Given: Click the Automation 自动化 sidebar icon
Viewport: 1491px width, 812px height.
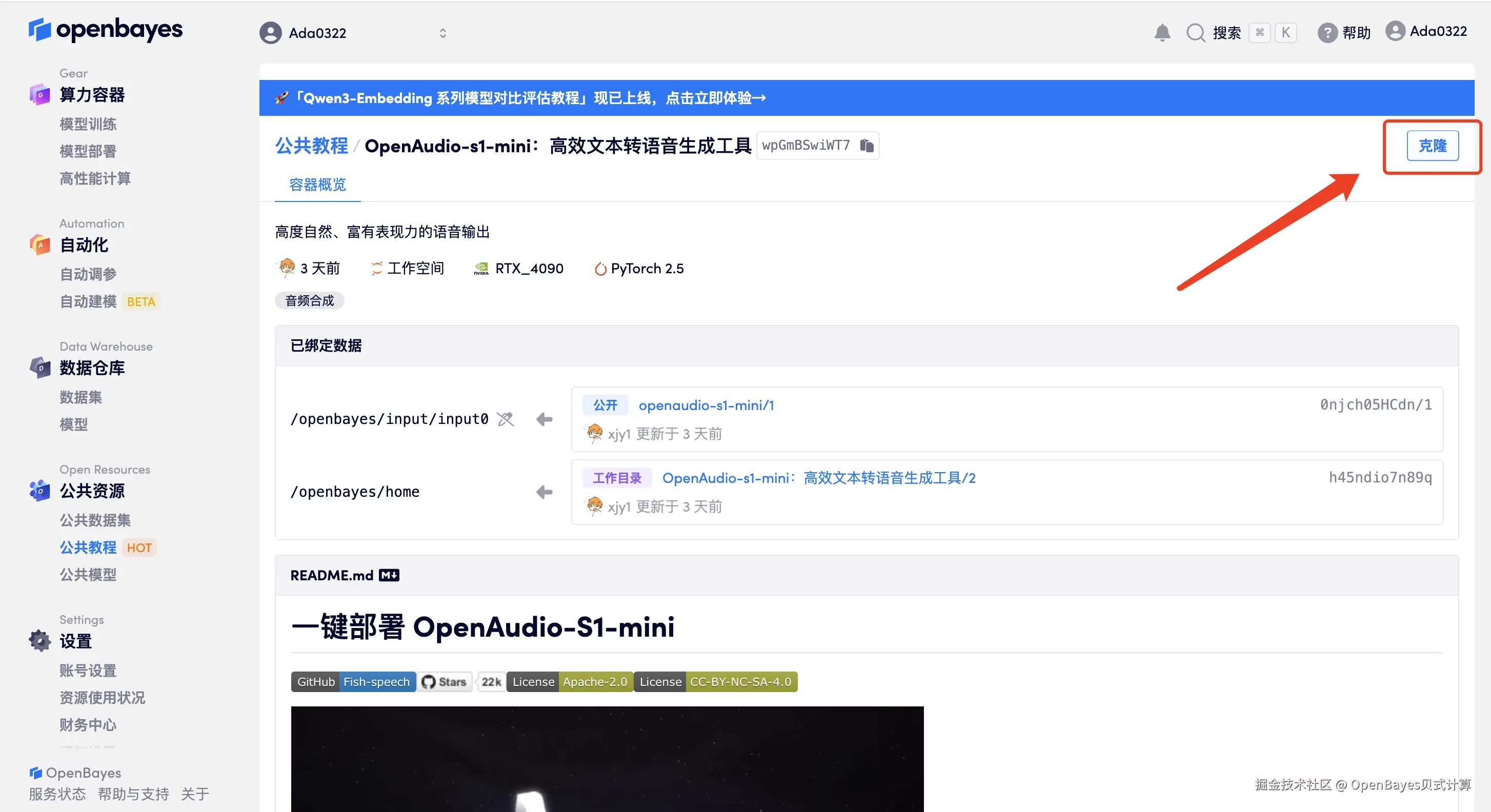Looking at the screenshot, I should 40,245.
